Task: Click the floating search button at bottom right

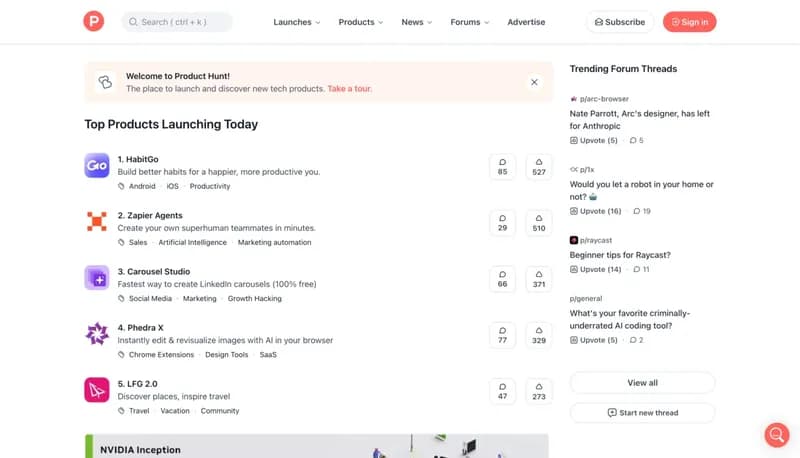Action: pyautogui.click(x=777, y=435)
